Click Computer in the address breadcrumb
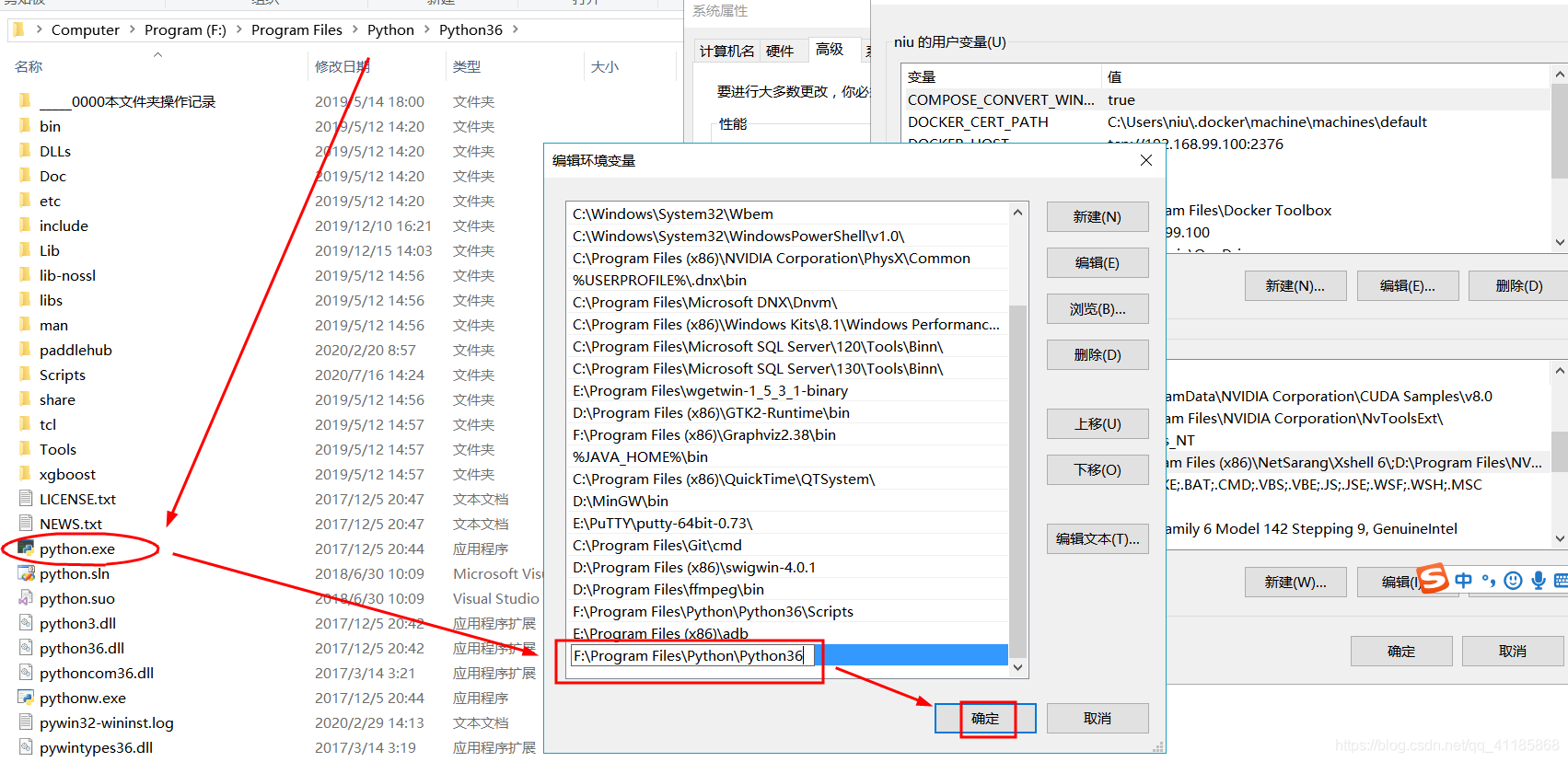The image size is (1568, 762). pos(86,29)
